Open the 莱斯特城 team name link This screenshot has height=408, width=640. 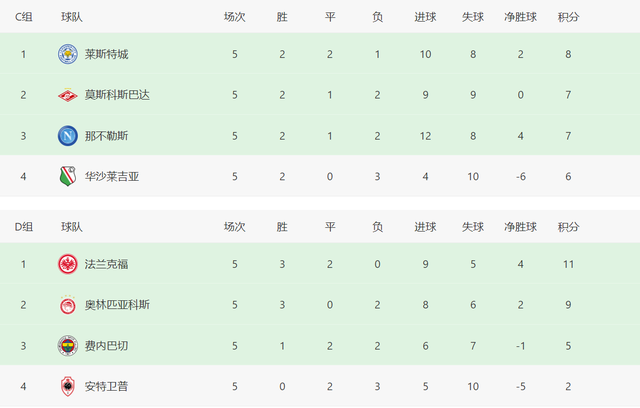(x=107, y=54)
